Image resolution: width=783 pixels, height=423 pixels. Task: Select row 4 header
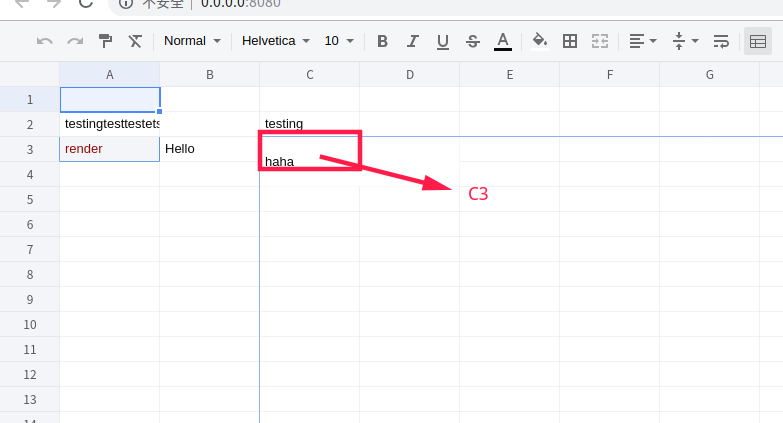coord(30,174)
